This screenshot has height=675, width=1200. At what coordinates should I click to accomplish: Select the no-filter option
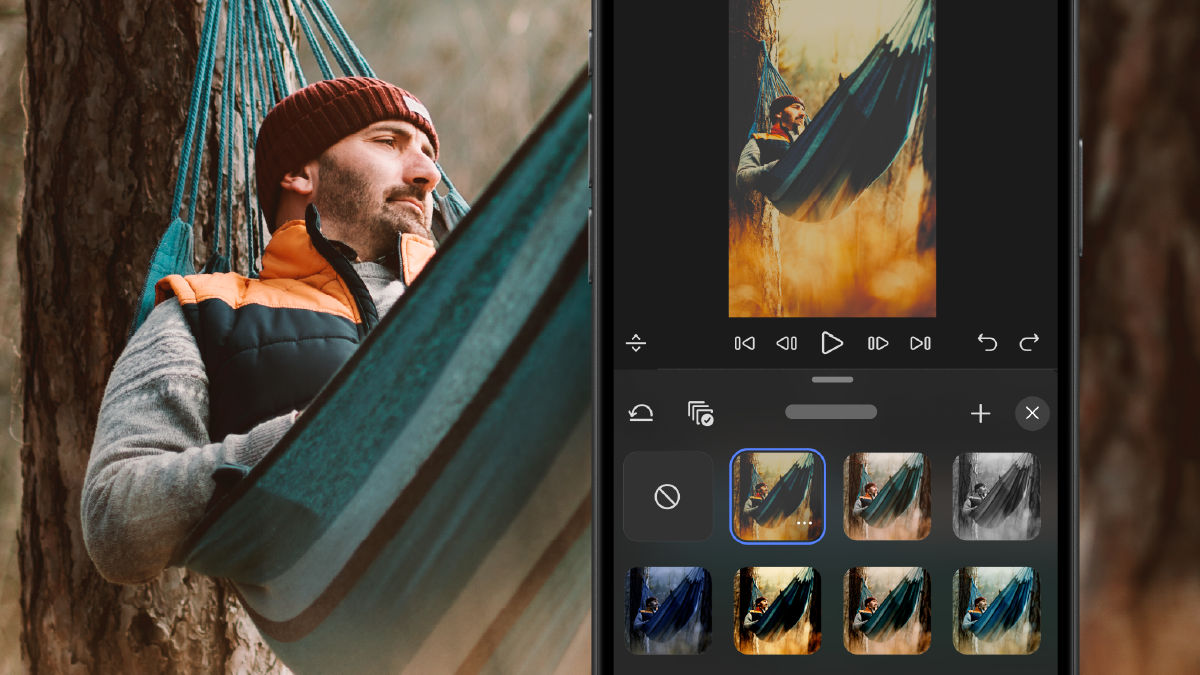click(668, 496)
